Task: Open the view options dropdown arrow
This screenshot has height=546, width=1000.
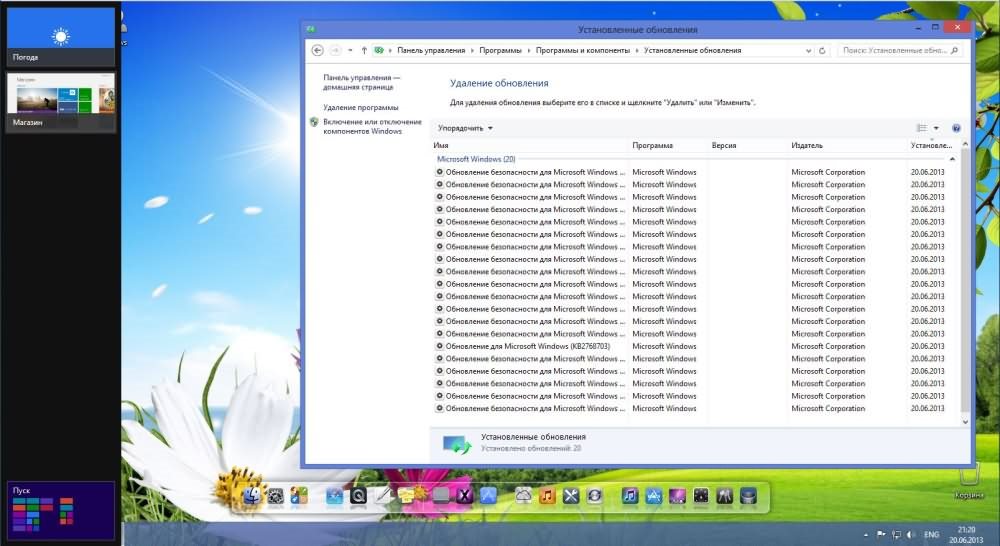Action: (936, 128)
